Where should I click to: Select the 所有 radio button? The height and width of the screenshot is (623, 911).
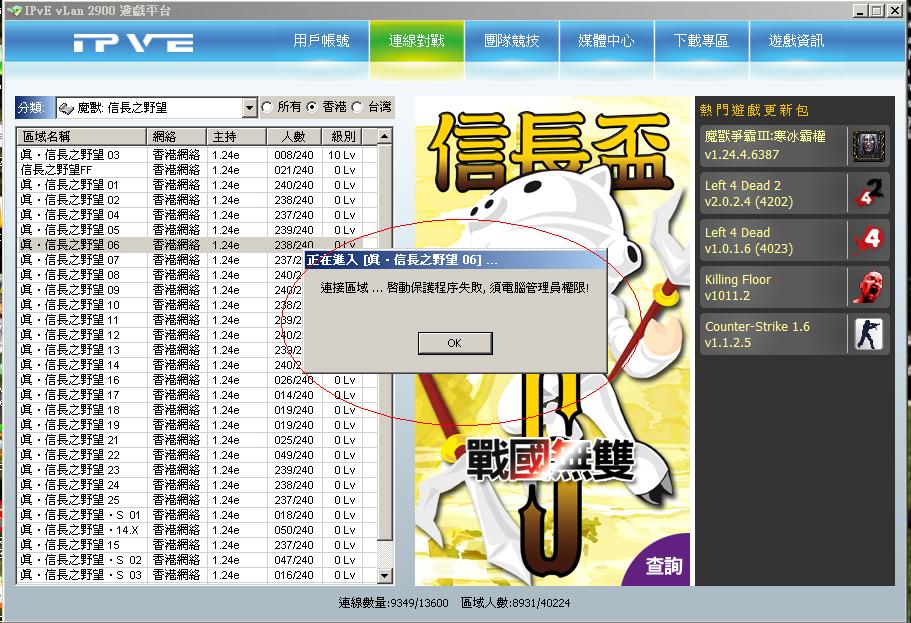[267, 107]
